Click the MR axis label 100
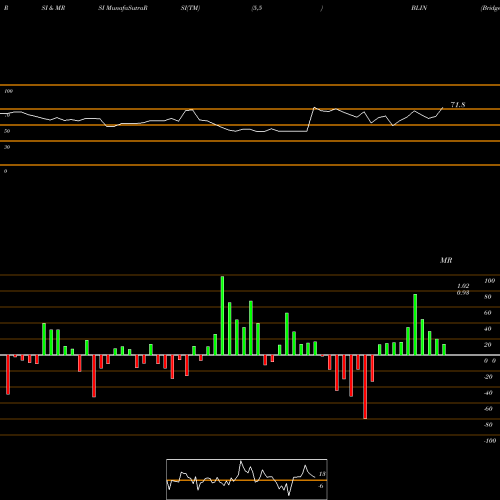 coord(489,281)
